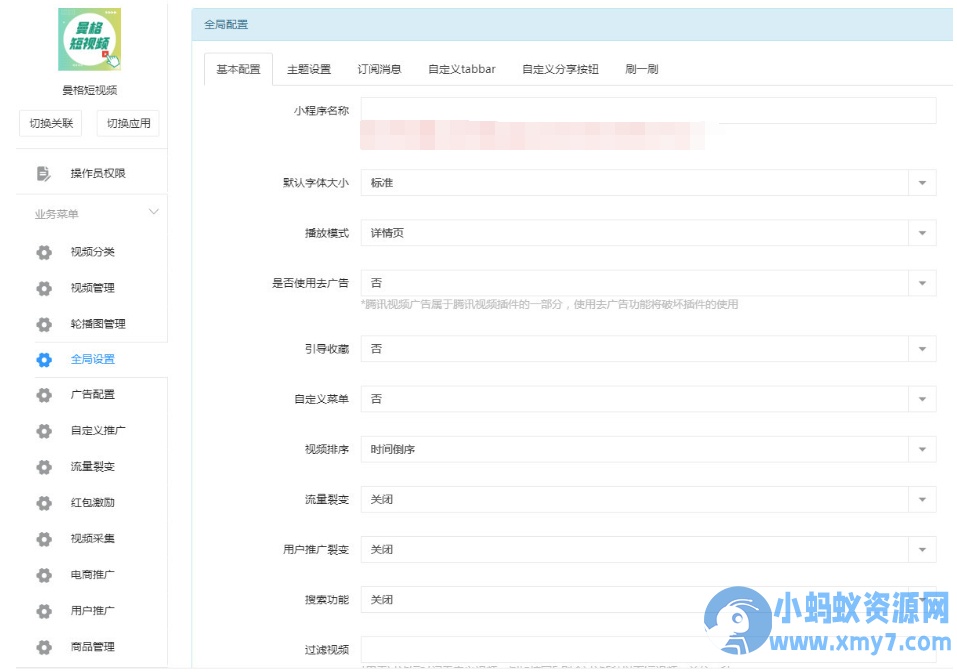Open 搜索功能 dropdown
957x672 pixels.
(648, 599)
